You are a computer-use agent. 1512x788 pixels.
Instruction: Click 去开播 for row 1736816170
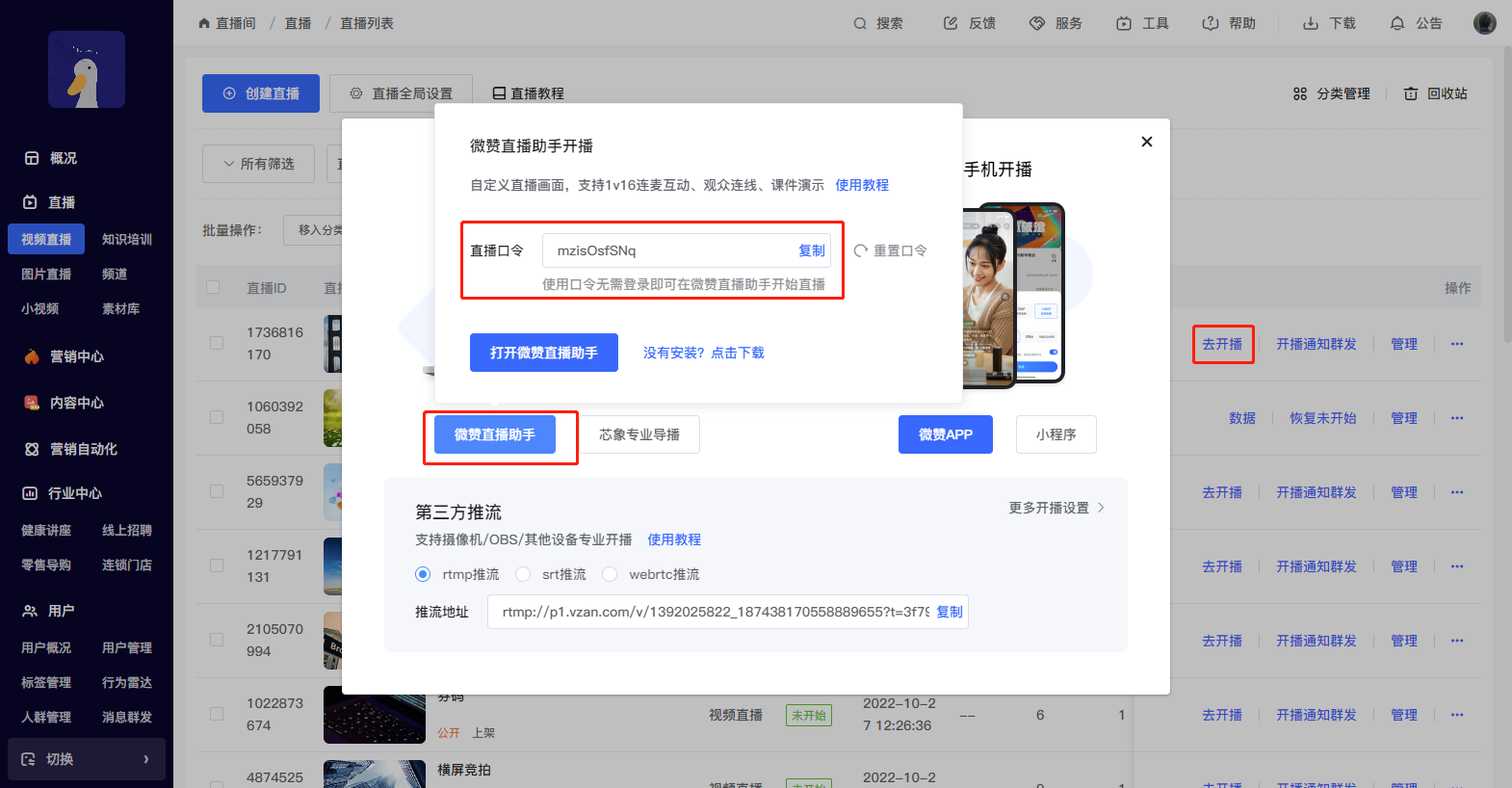(1222, 344)
